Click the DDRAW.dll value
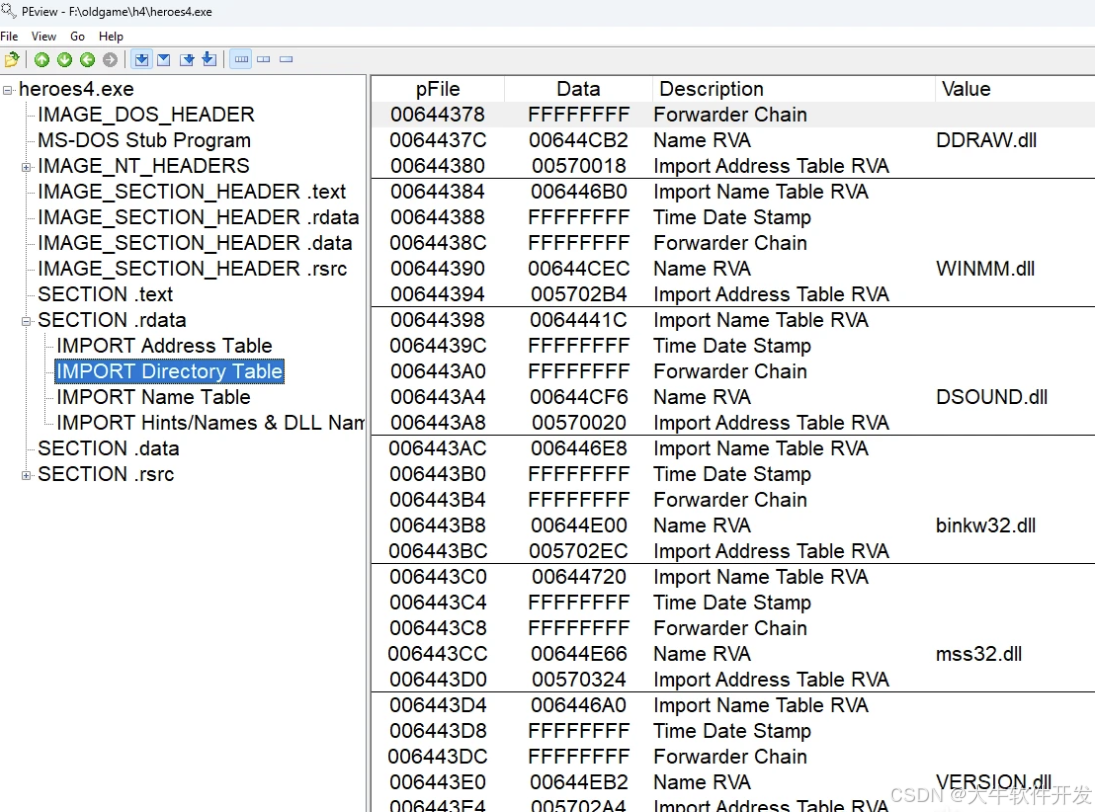The image size is (1096, 812). pyautogui.click(x=986, y=140)
